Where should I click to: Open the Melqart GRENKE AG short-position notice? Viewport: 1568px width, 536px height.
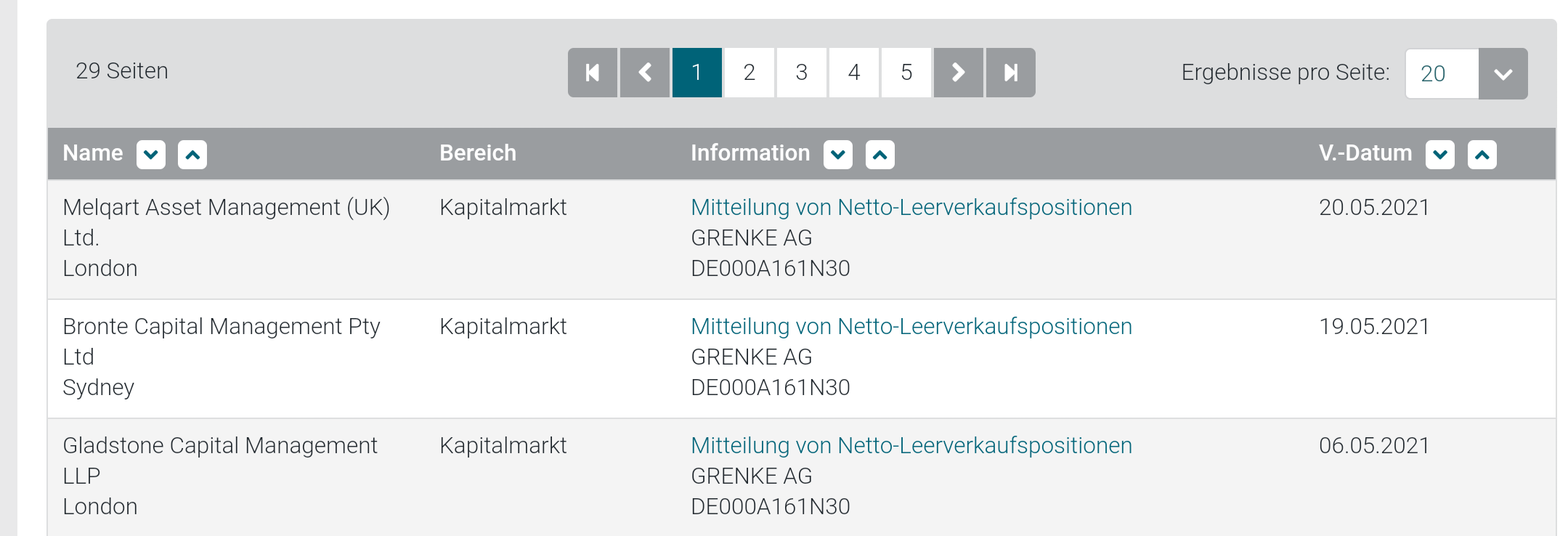tap(911, 207)
